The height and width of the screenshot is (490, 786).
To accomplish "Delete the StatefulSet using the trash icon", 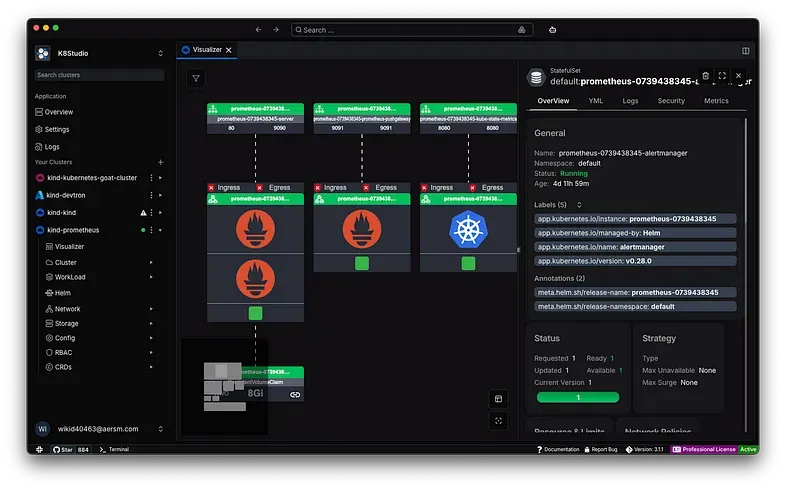I will [705, 75].
